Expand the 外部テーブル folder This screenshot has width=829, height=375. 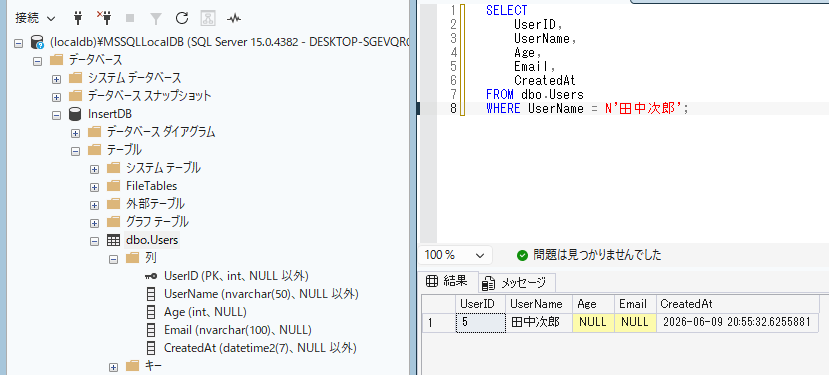coord(95,205)
